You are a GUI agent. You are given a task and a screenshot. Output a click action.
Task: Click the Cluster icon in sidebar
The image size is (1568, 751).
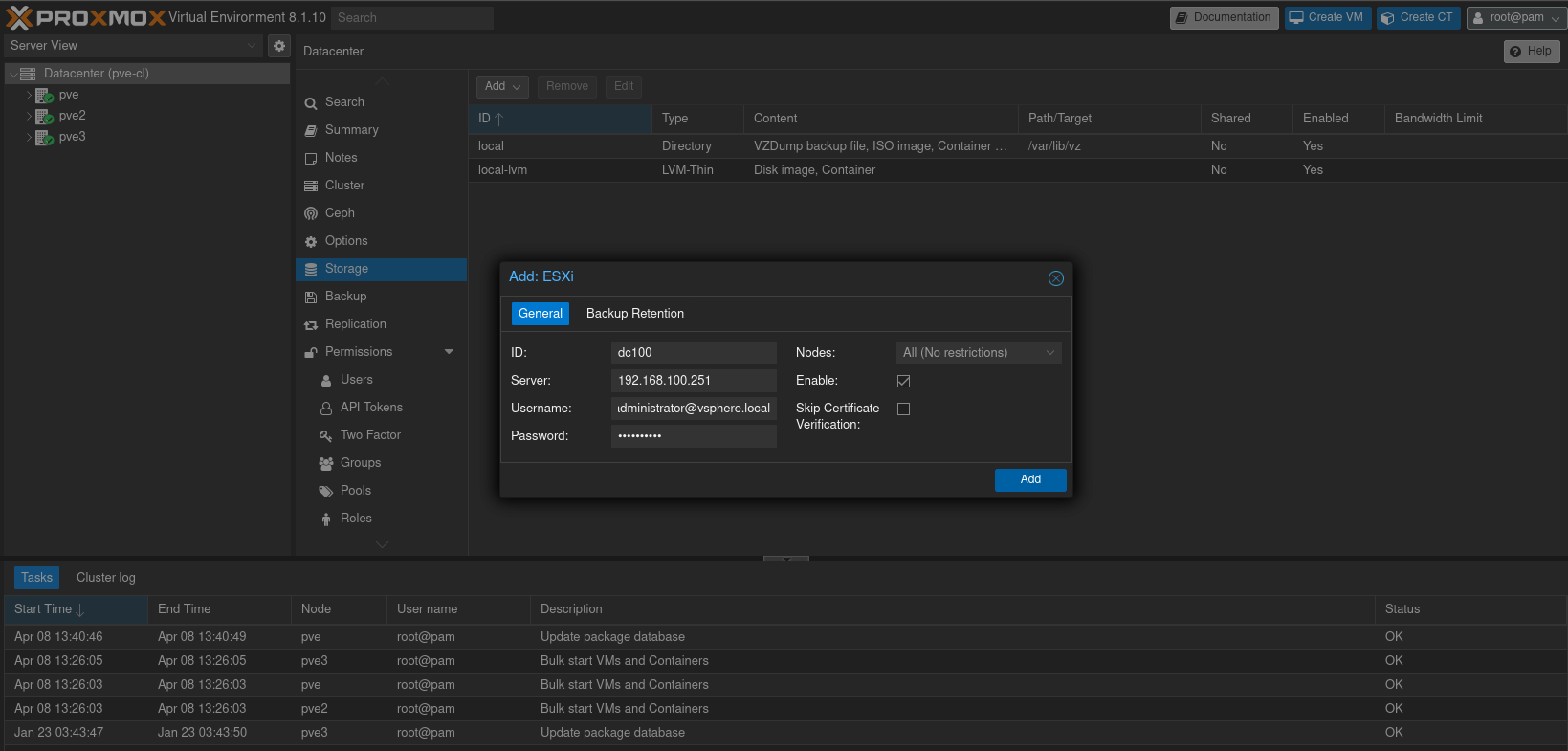click(x=311, y=187)
